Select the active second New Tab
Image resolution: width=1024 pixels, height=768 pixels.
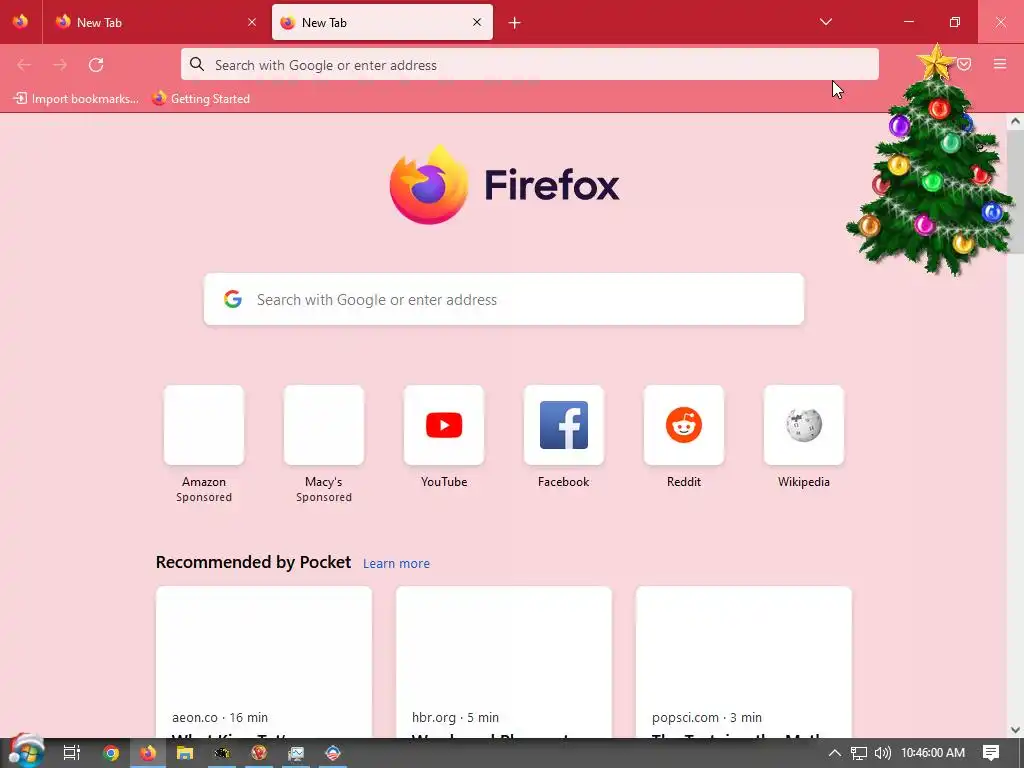(382, 22)
